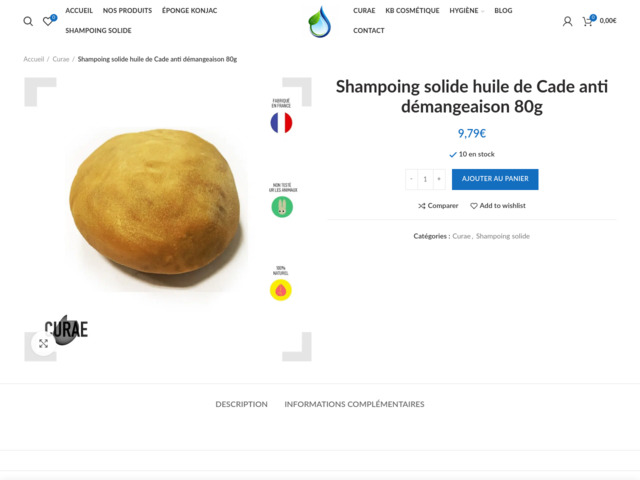Screen dimensions: 640x480
Task: Follow the Shampoing solide category link
Action: 502,236
